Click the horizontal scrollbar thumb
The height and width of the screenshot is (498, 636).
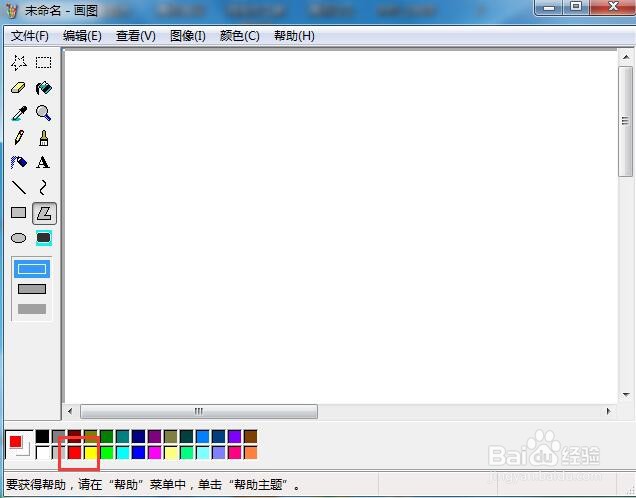199,411
